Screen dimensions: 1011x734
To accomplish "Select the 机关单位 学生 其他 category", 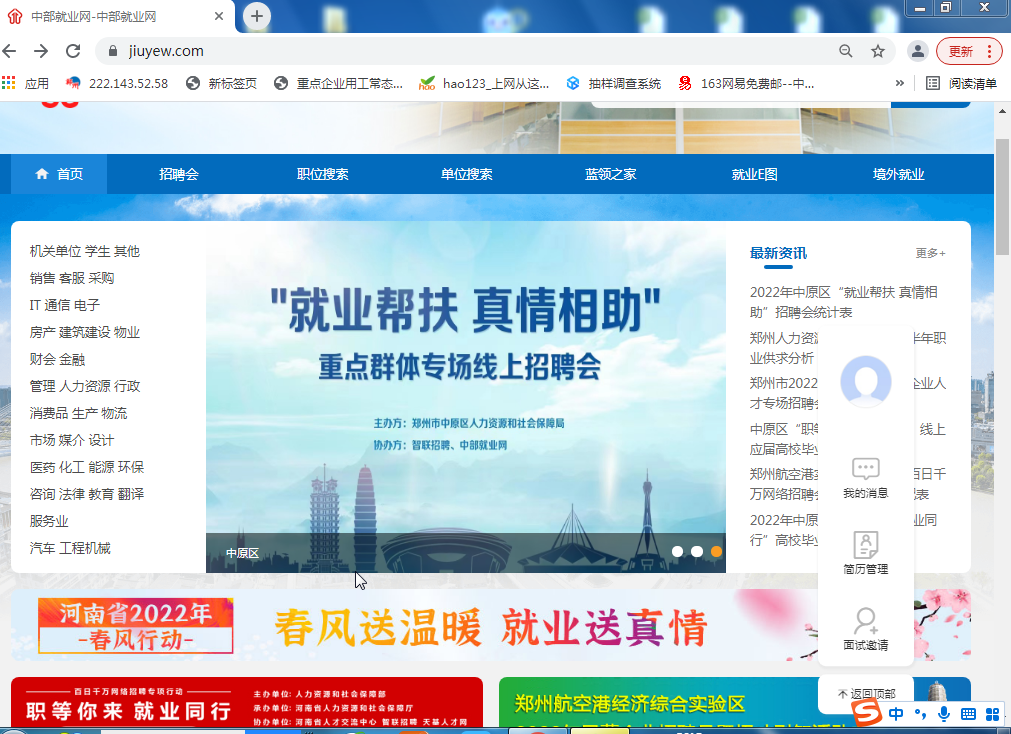I will 84,252.
